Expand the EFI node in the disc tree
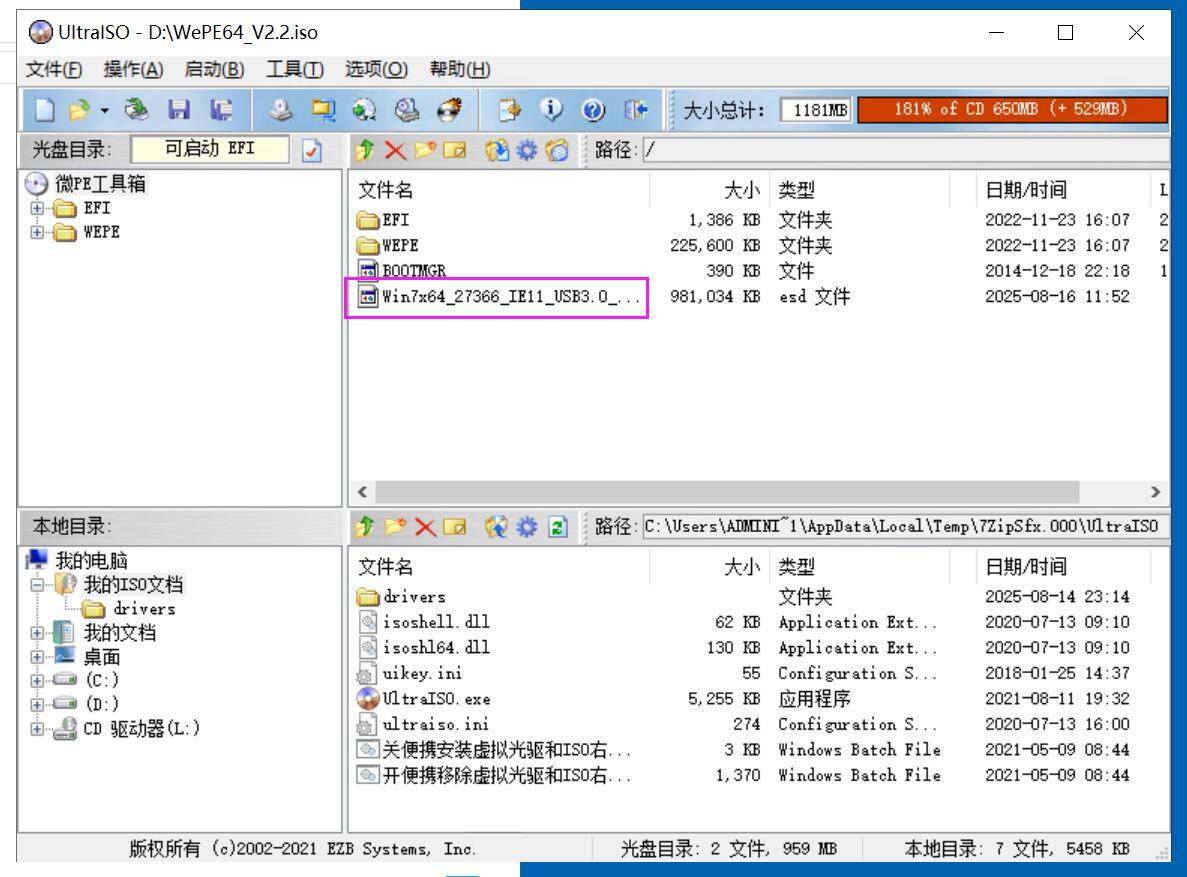The height and width of the screenshot is (877, 1187). click(37, 208)
